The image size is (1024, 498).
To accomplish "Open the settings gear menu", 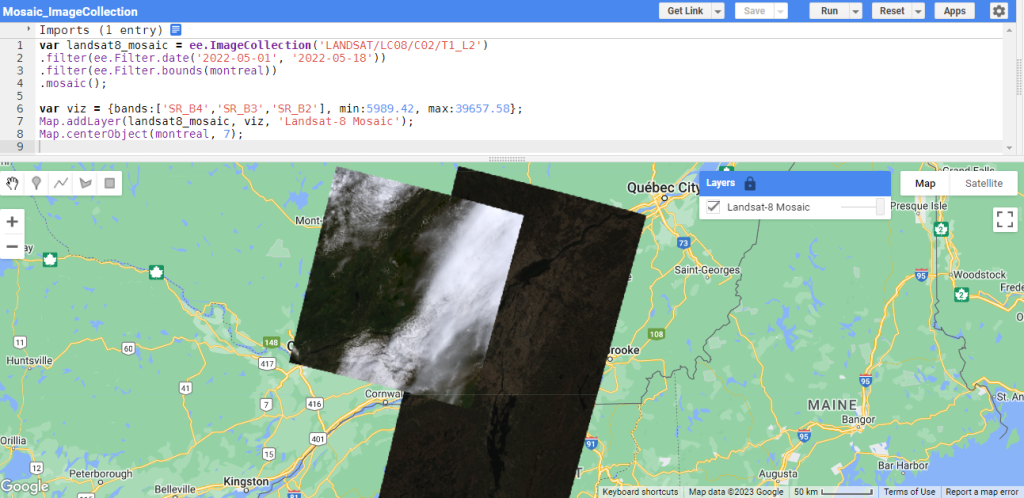I will (998, 11).
